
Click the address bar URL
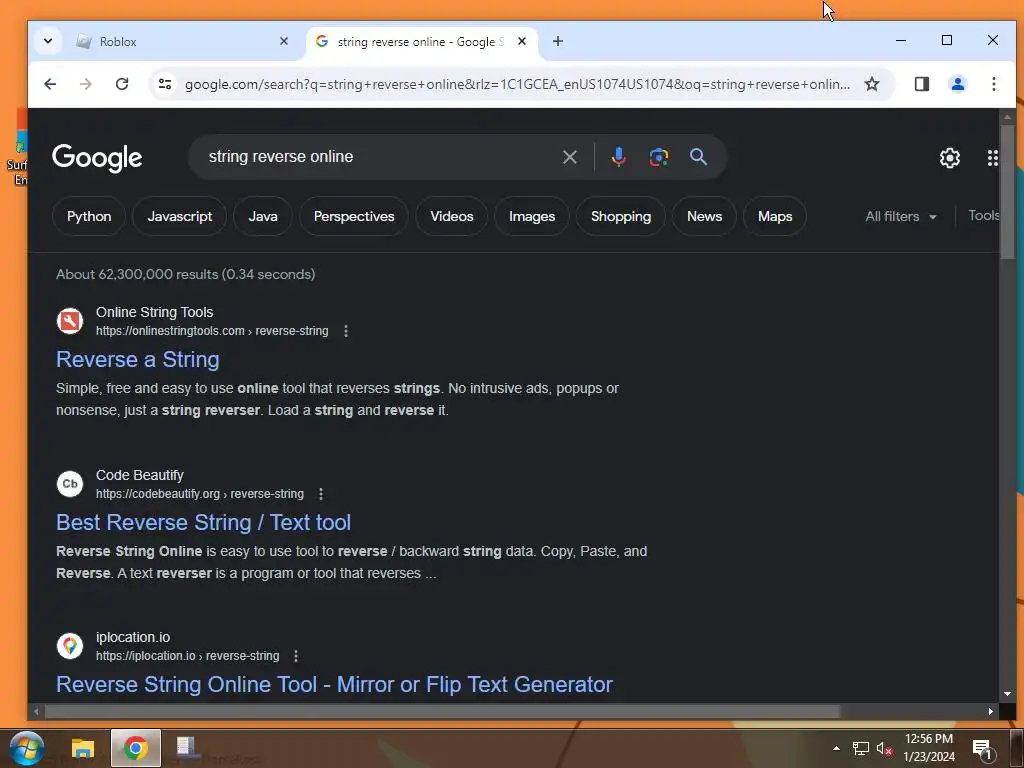pos(517,84)
